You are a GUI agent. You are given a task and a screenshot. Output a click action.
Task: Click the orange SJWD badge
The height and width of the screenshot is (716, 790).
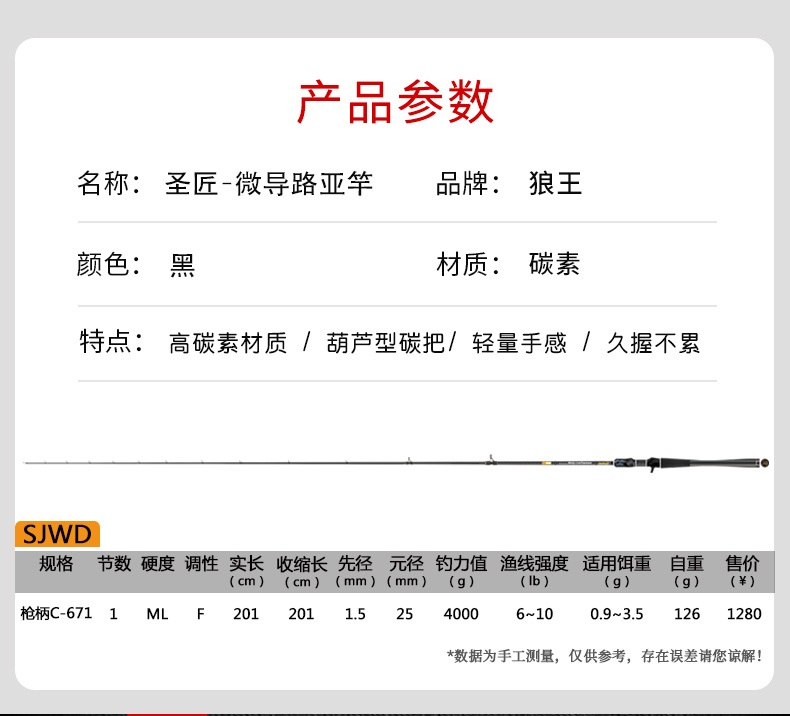pos(57,534)
